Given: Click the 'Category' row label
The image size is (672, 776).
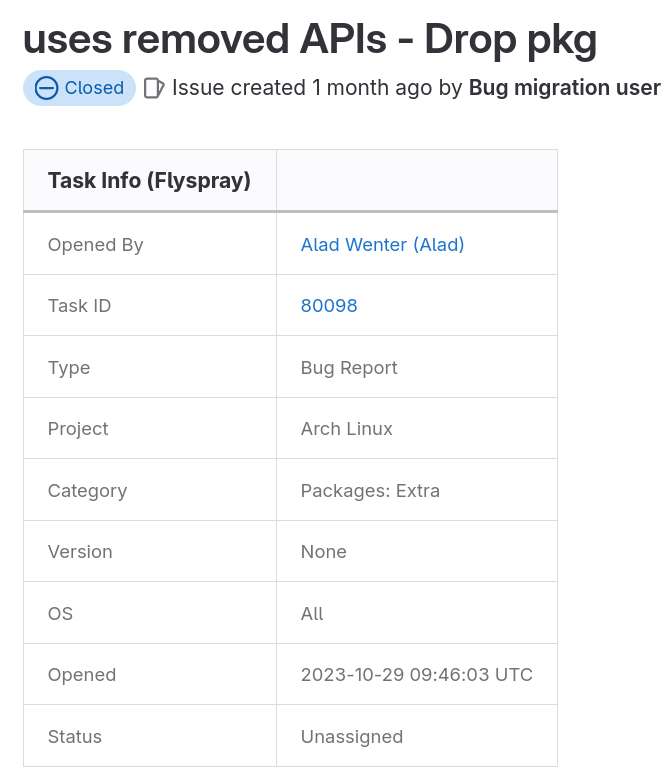Looking at the screenshot, I should pos(87,491).
